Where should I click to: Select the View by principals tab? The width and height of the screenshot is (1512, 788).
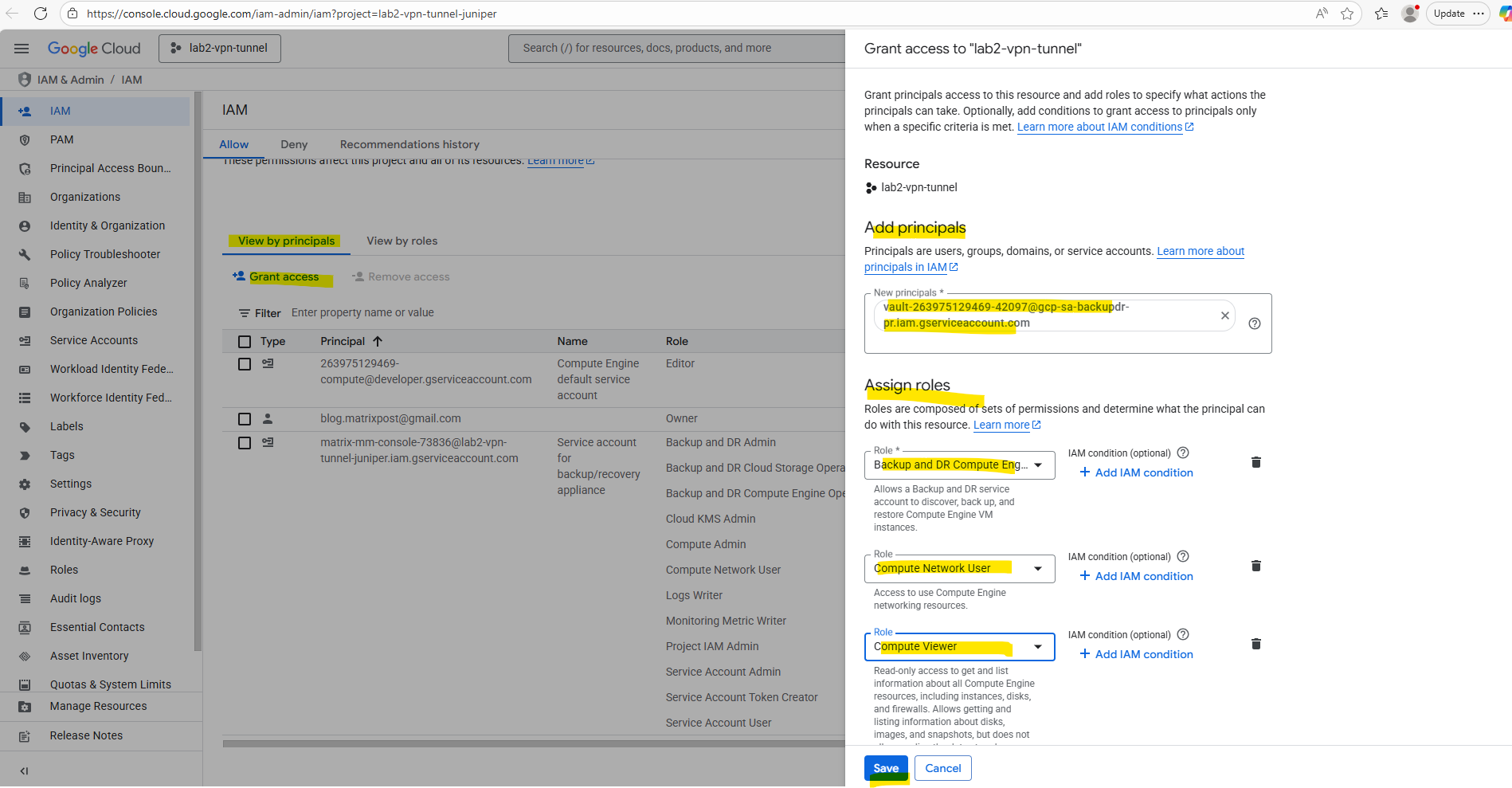286,241
